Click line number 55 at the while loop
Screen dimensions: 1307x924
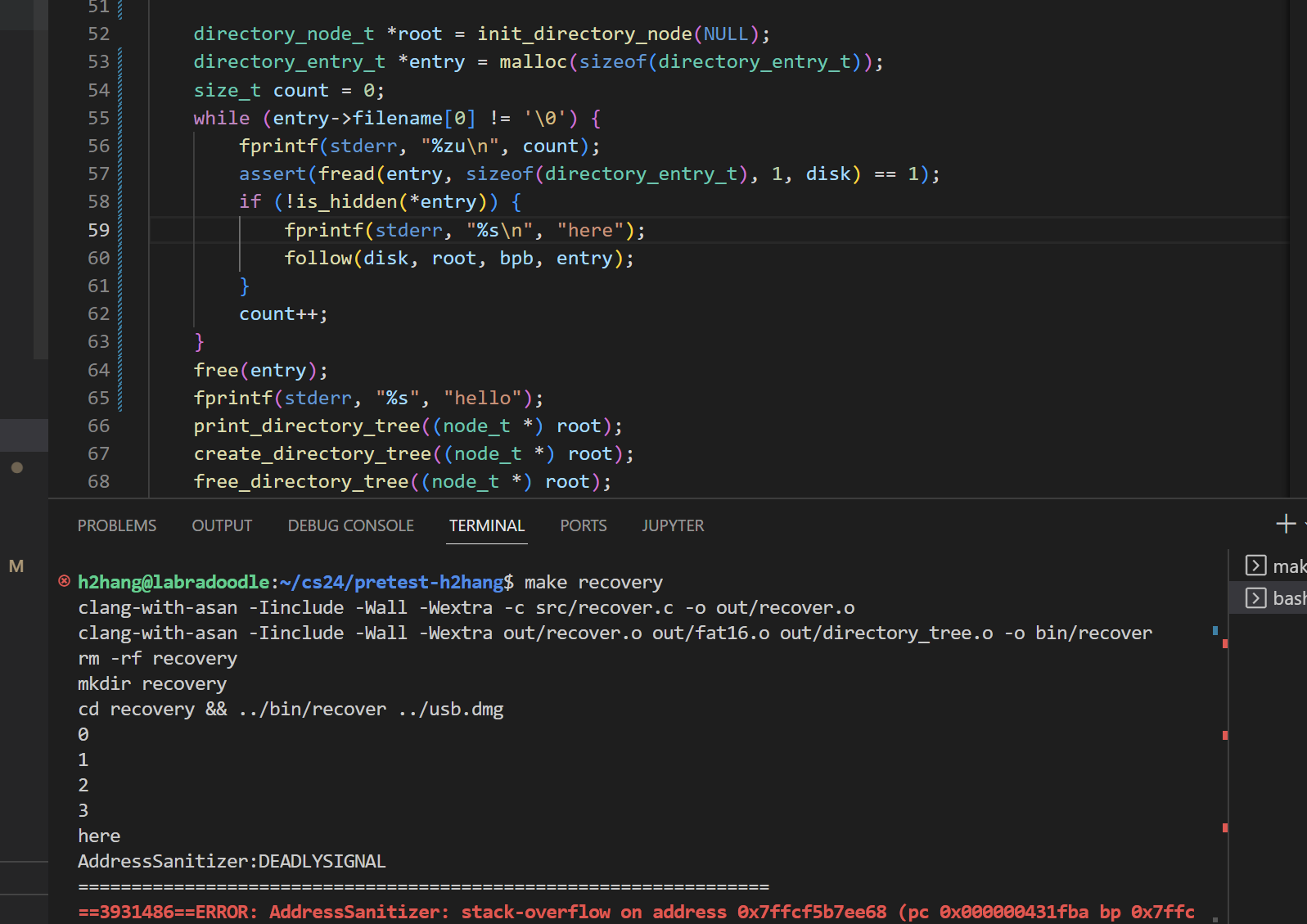(98, 118)
